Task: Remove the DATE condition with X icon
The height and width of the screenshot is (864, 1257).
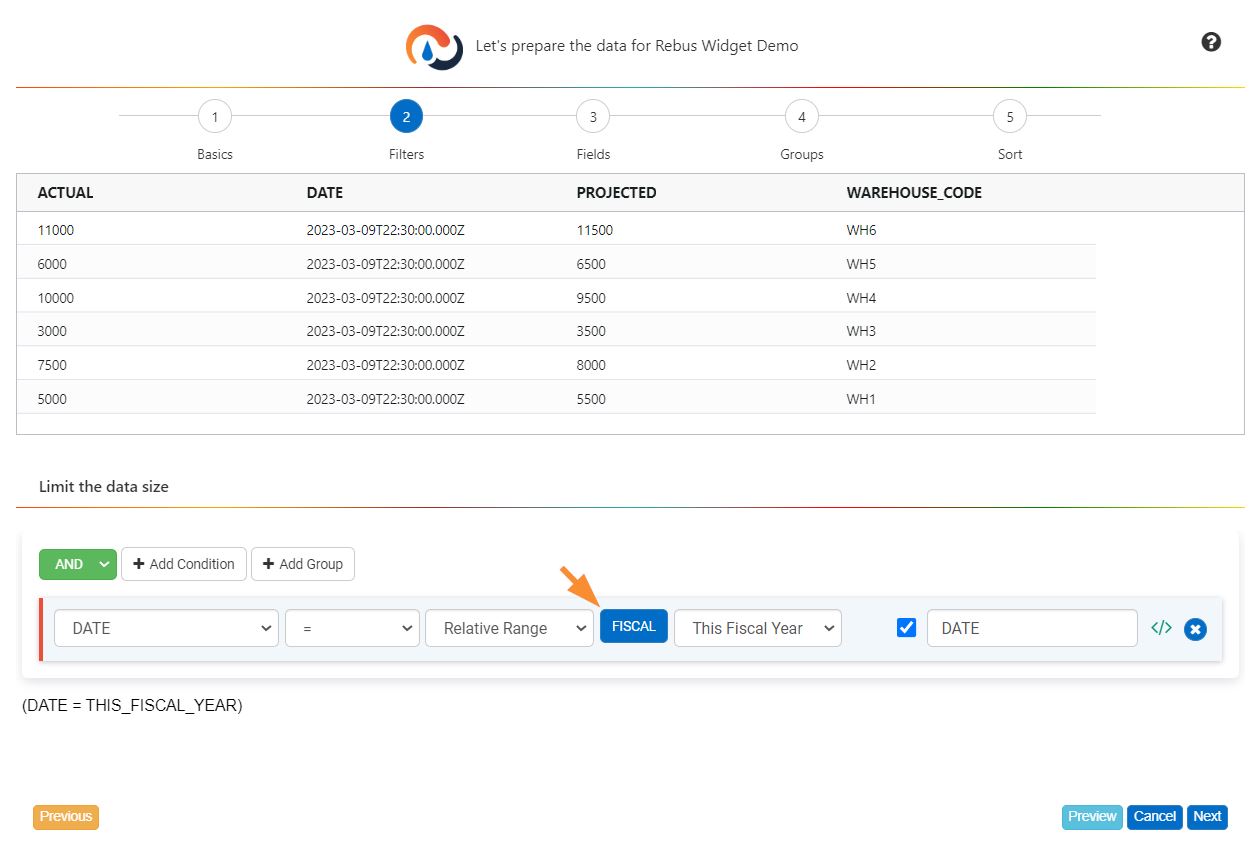Action: pyautogui.click(x=1195, y=629)
